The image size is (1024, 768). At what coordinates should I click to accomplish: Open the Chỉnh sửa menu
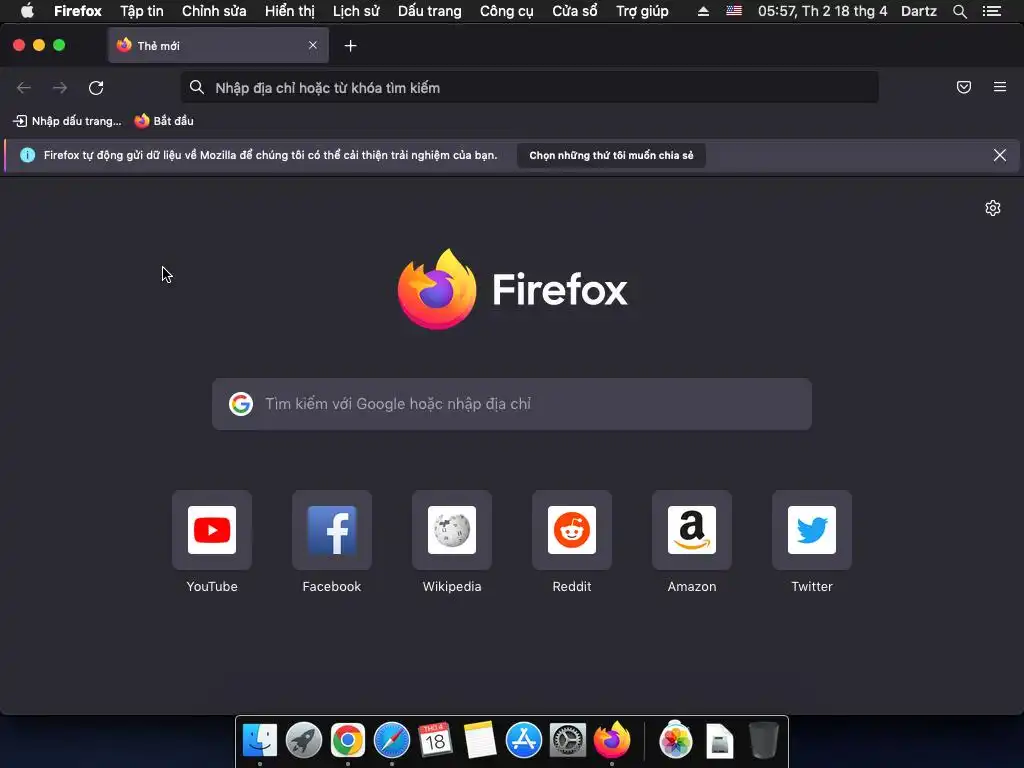(x=214, y=11)
